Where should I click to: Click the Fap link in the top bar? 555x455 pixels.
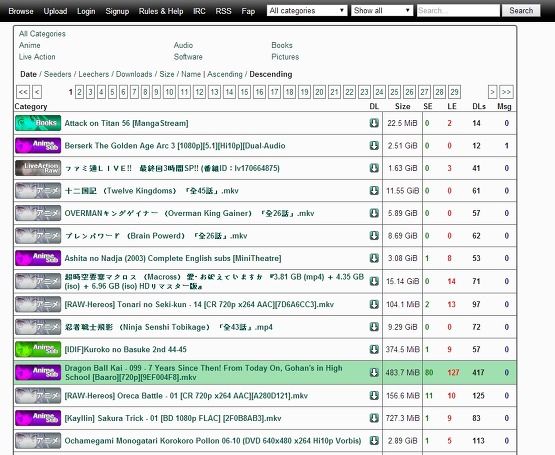pyautogui.click(x=248, y=11)
